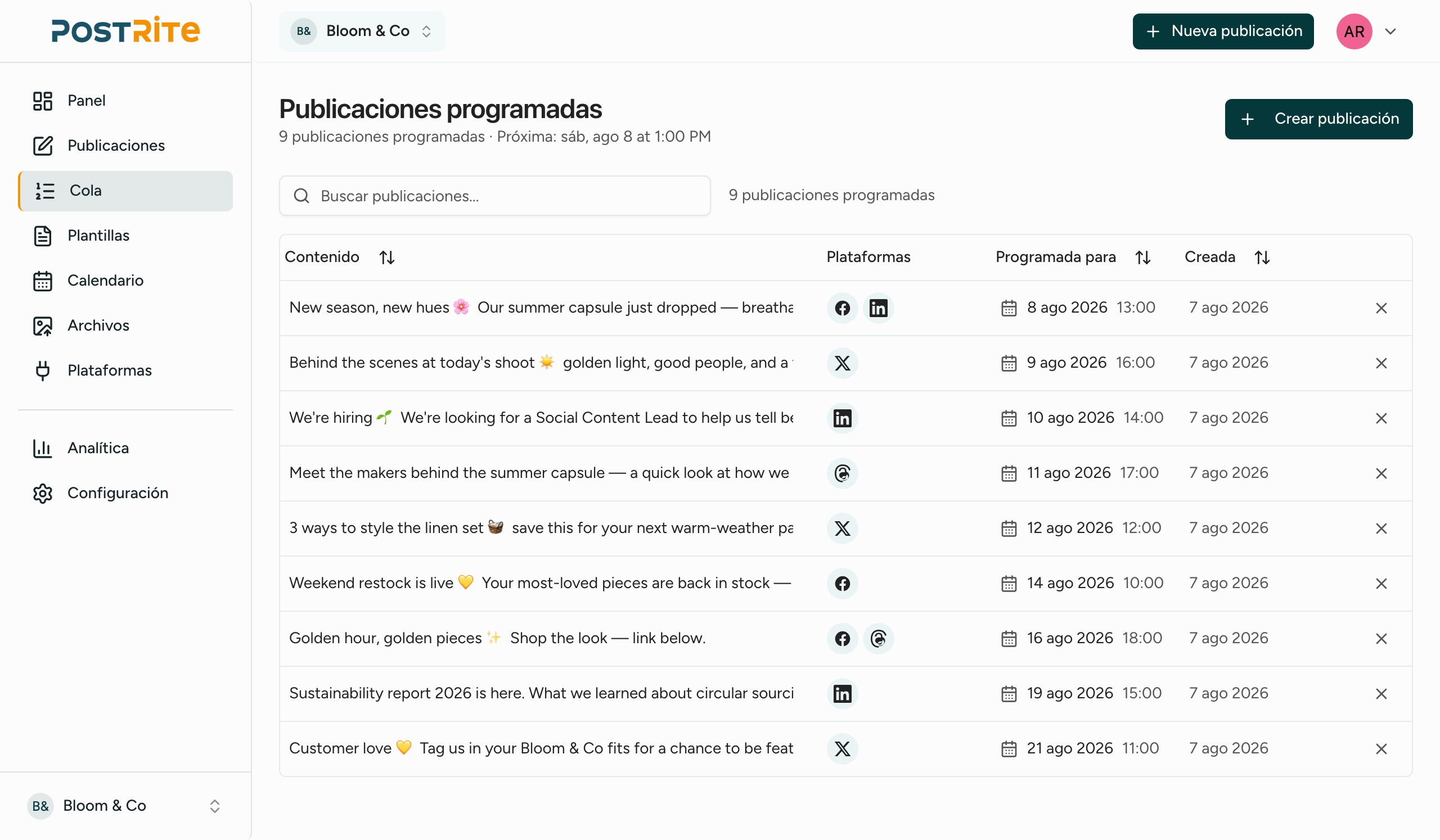Open the AR user account menu chevron
The image size is (1440, 840).
point(1391,31)
